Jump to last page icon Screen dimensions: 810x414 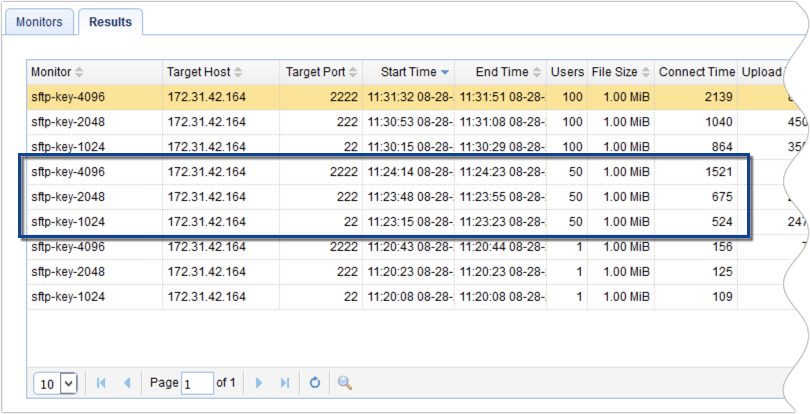click(285, 383)
